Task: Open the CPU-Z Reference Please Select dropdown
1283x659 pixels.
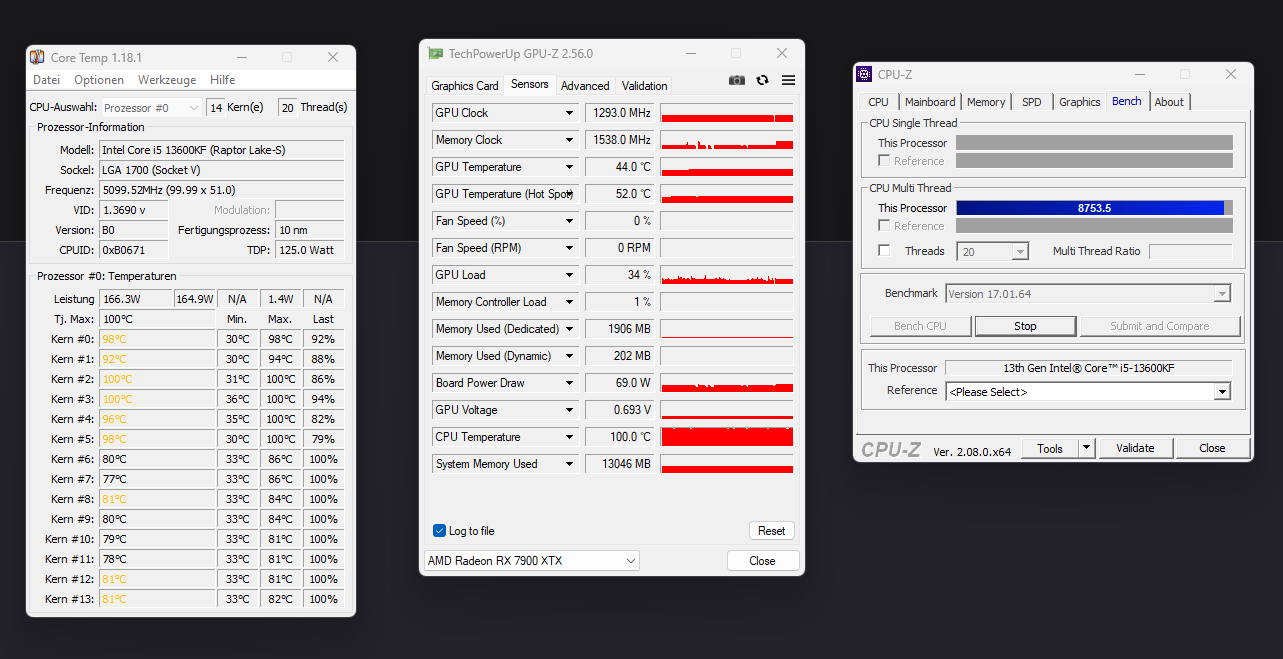Action: 1088,392
